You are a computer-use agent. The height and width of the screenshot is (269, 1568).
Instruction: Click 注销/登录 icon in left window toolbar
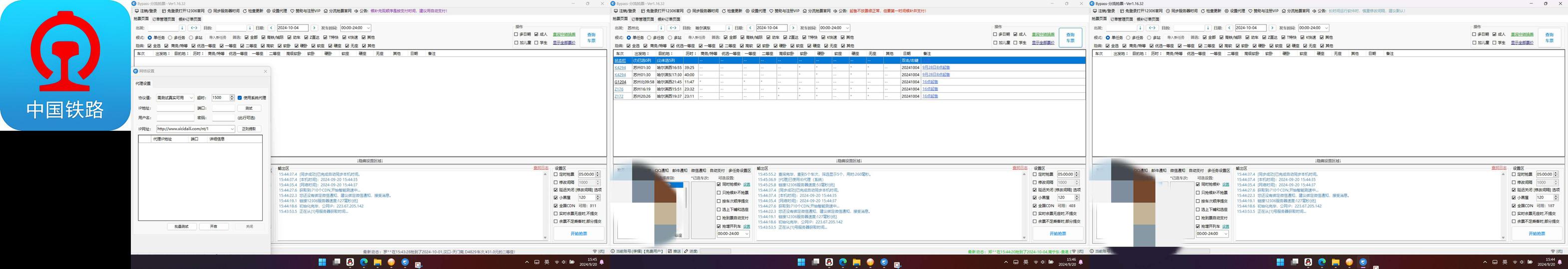[x=136, y=11]
